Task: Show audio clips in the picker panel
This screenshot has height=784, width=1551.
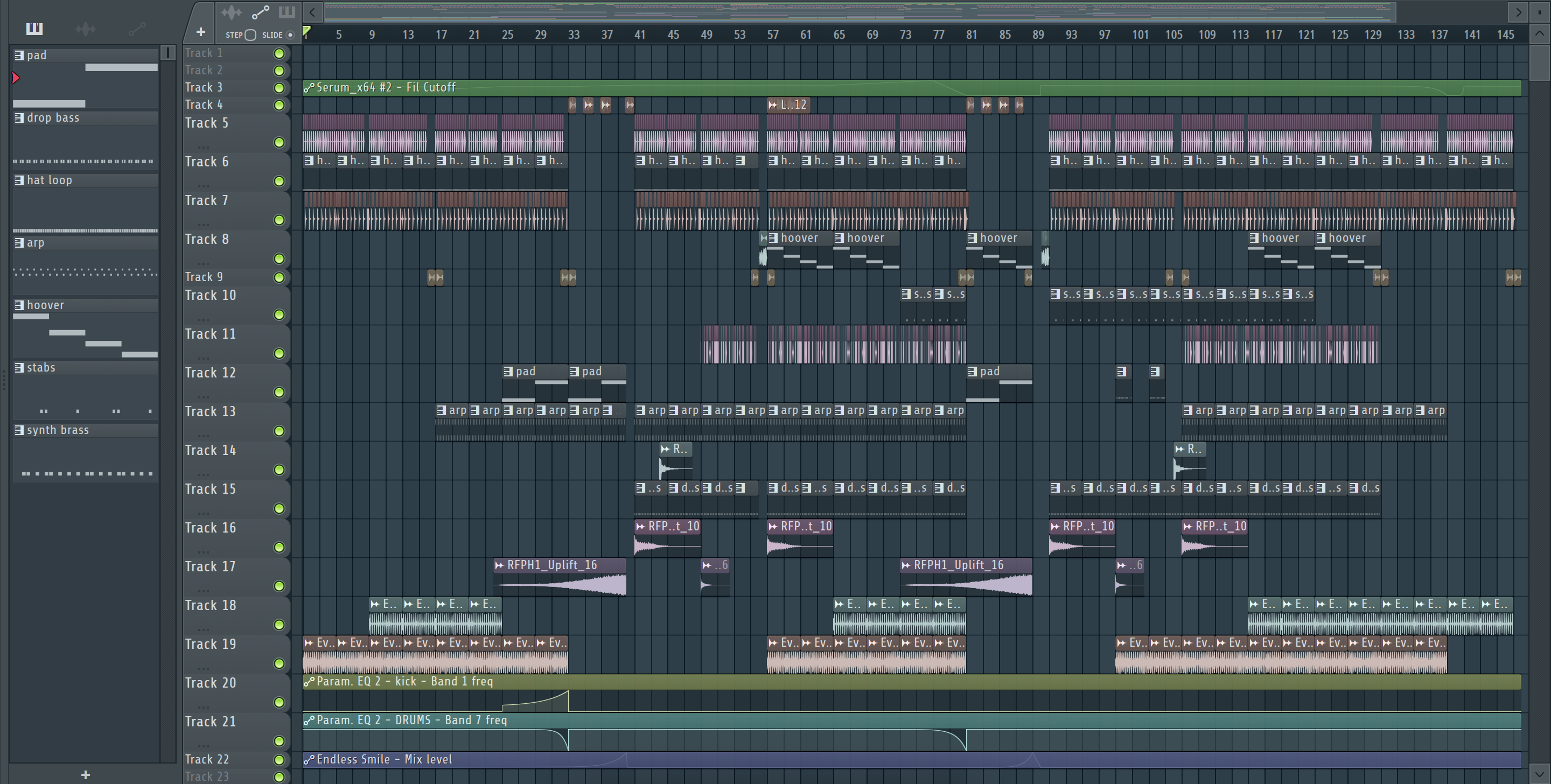Action: 86,29
